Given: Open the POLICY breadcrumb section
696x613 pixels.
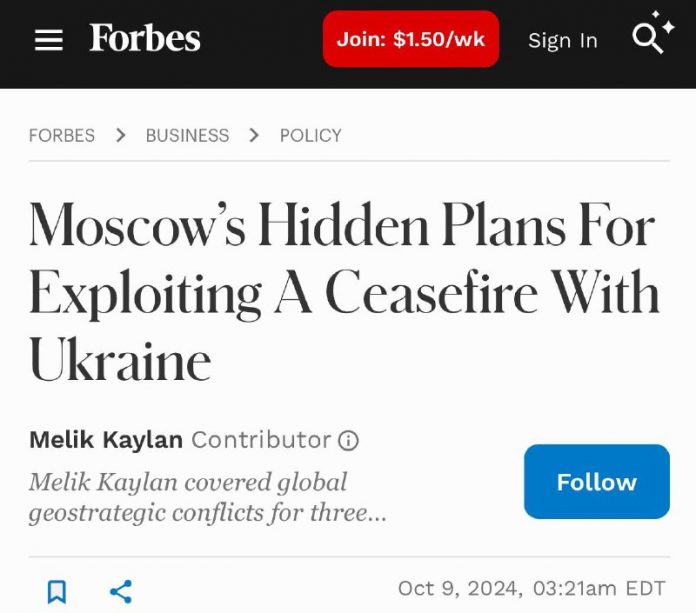Looking at the screenshot, I should coord(310,135).
